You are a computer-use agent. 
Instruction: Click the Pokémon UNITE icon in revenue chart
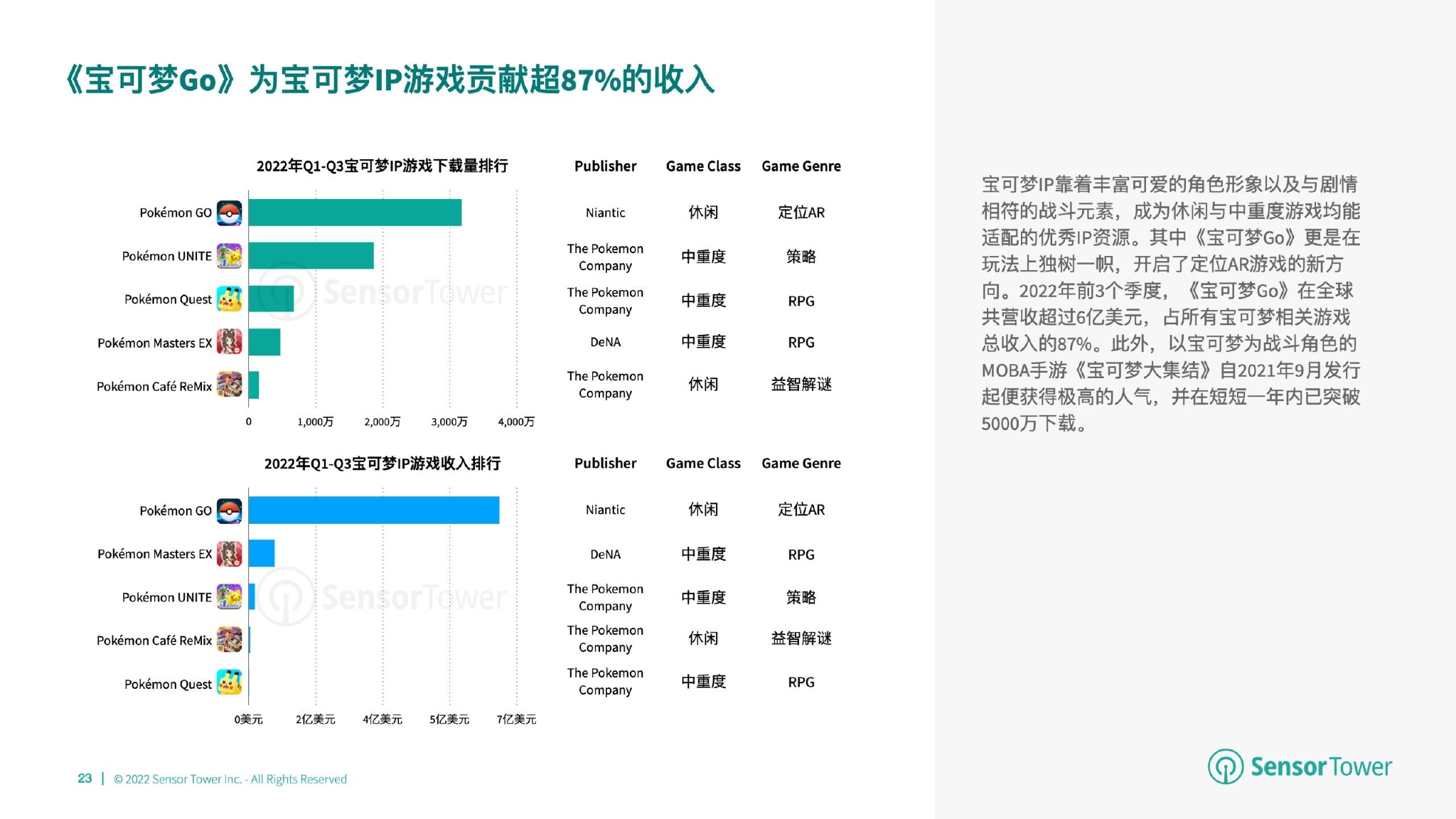point(229,596)
